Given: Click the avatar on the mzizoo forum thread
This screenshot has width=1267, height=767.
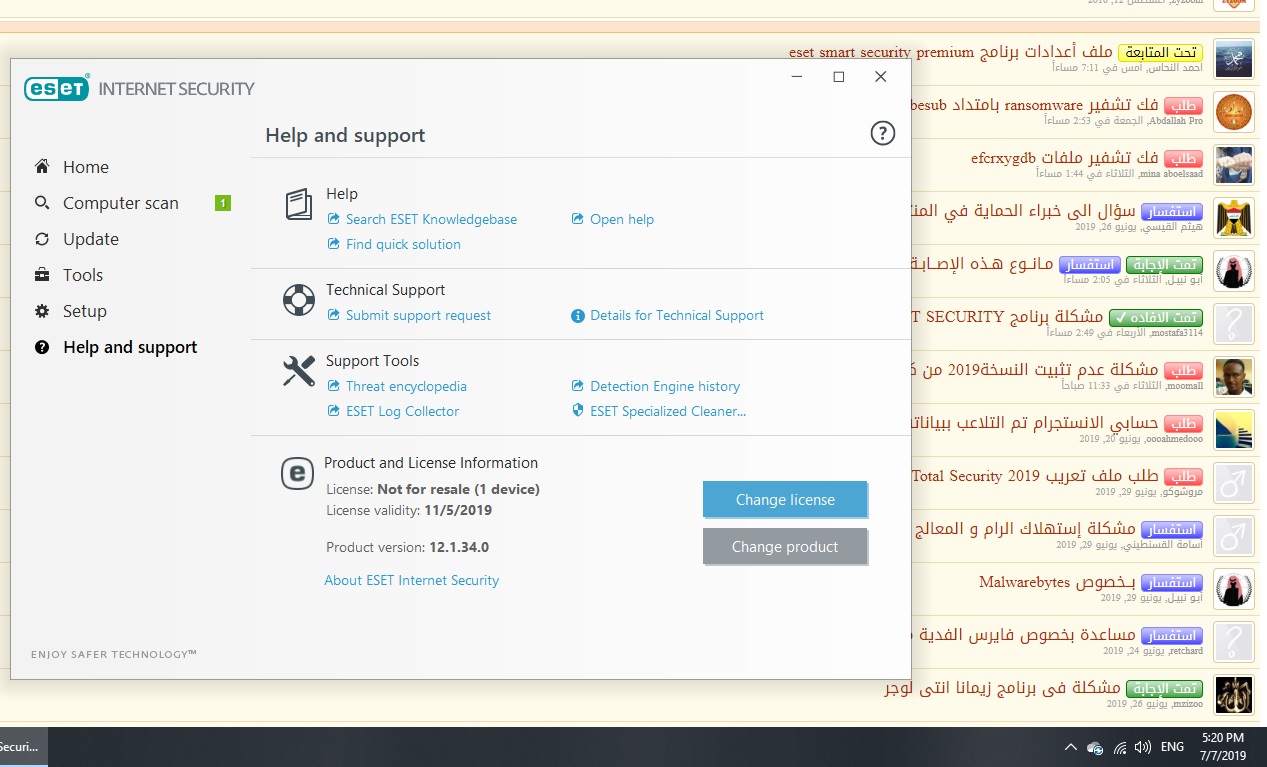Looking at the screenshot, I should (1234, 694).
